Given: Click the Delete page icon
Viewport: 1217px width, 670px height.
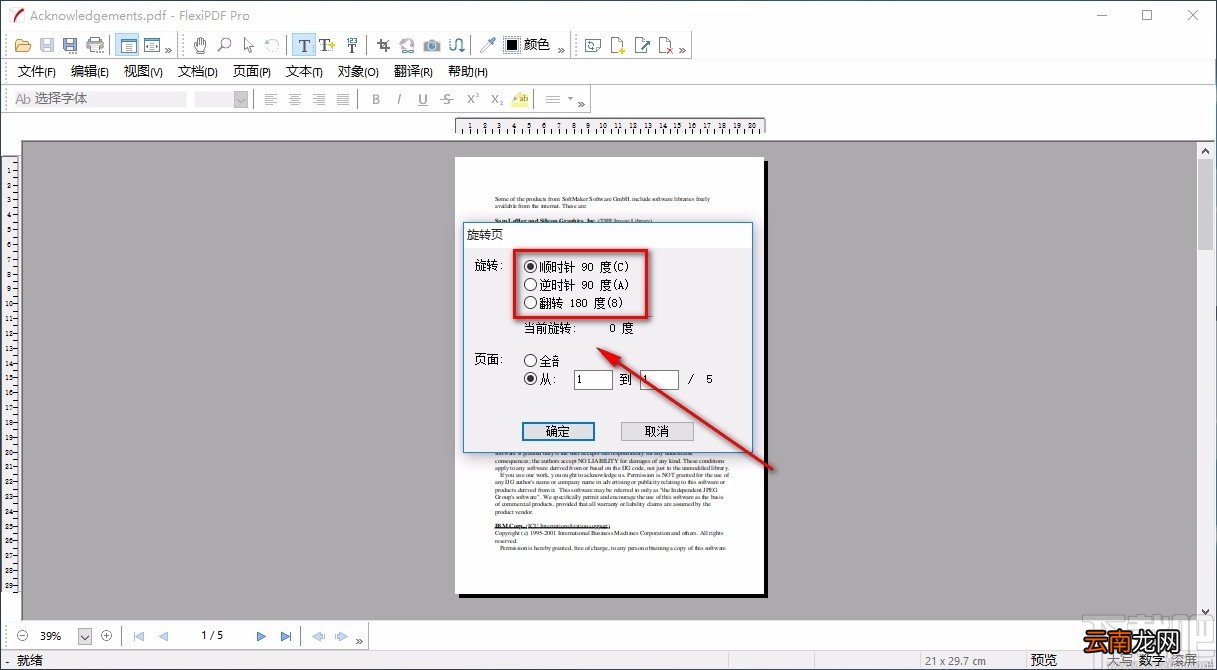Looking at the screenshot, I should 666,45.
